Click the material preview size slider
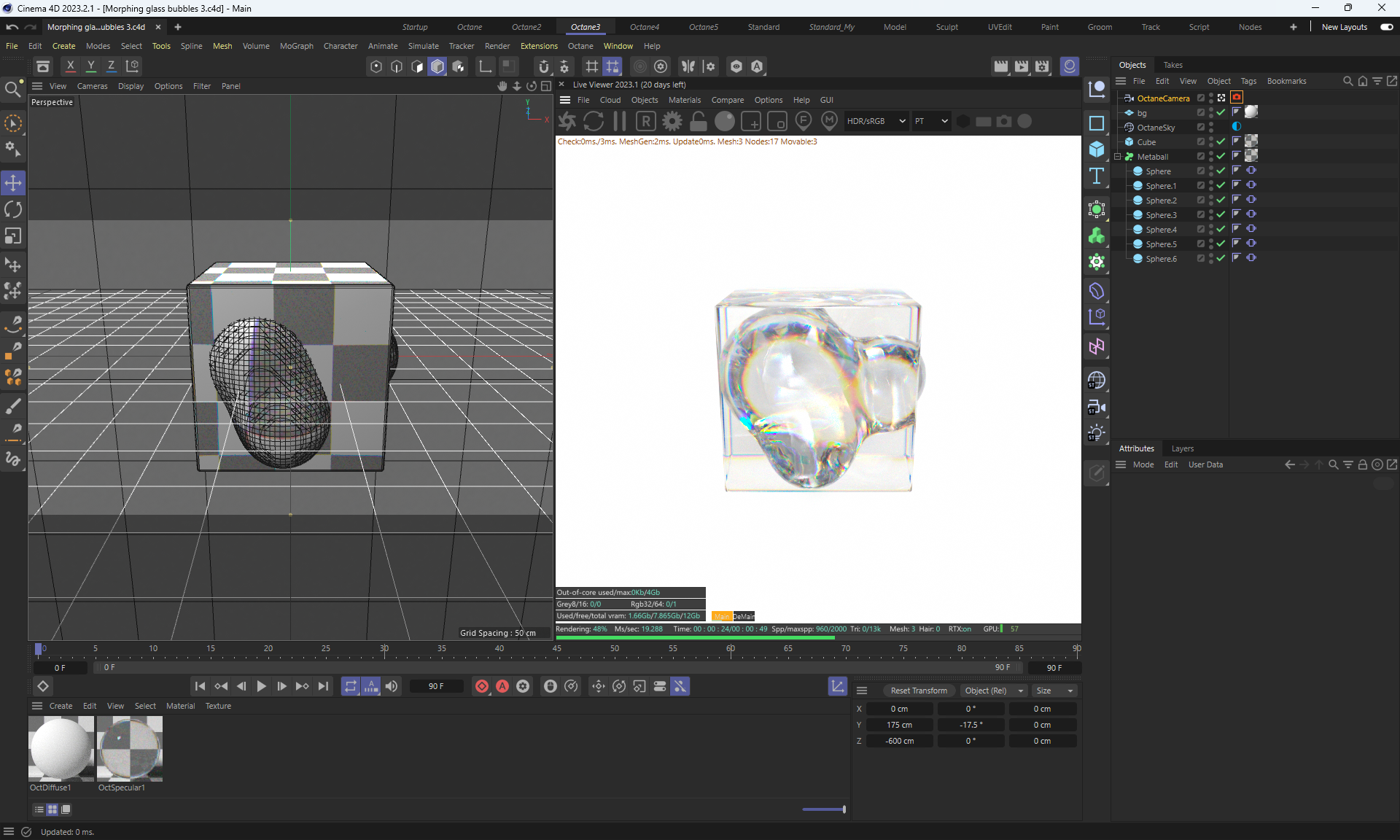 pos(824,809)
